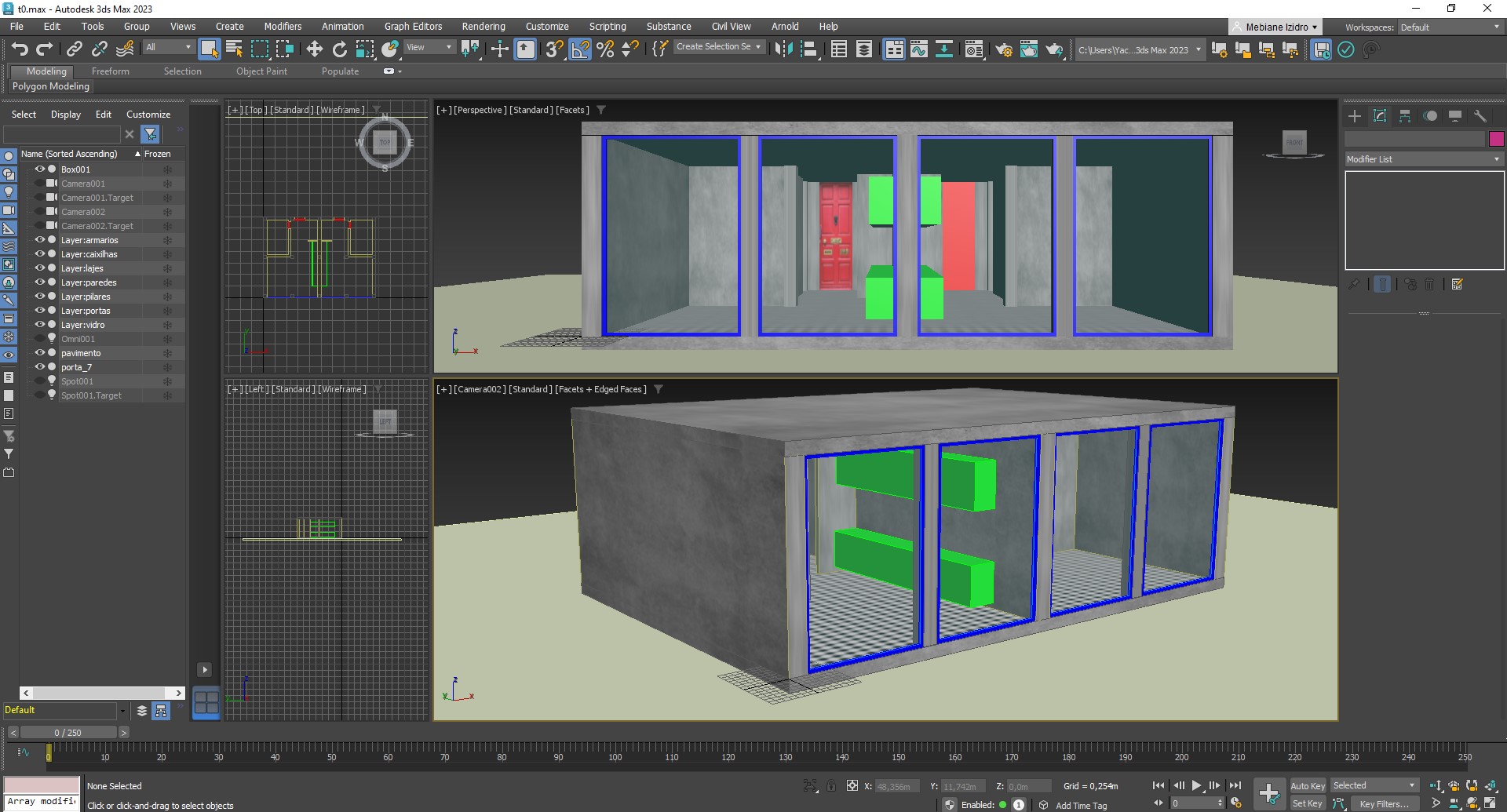Hide the Layer:portas layer

(39, 311)
